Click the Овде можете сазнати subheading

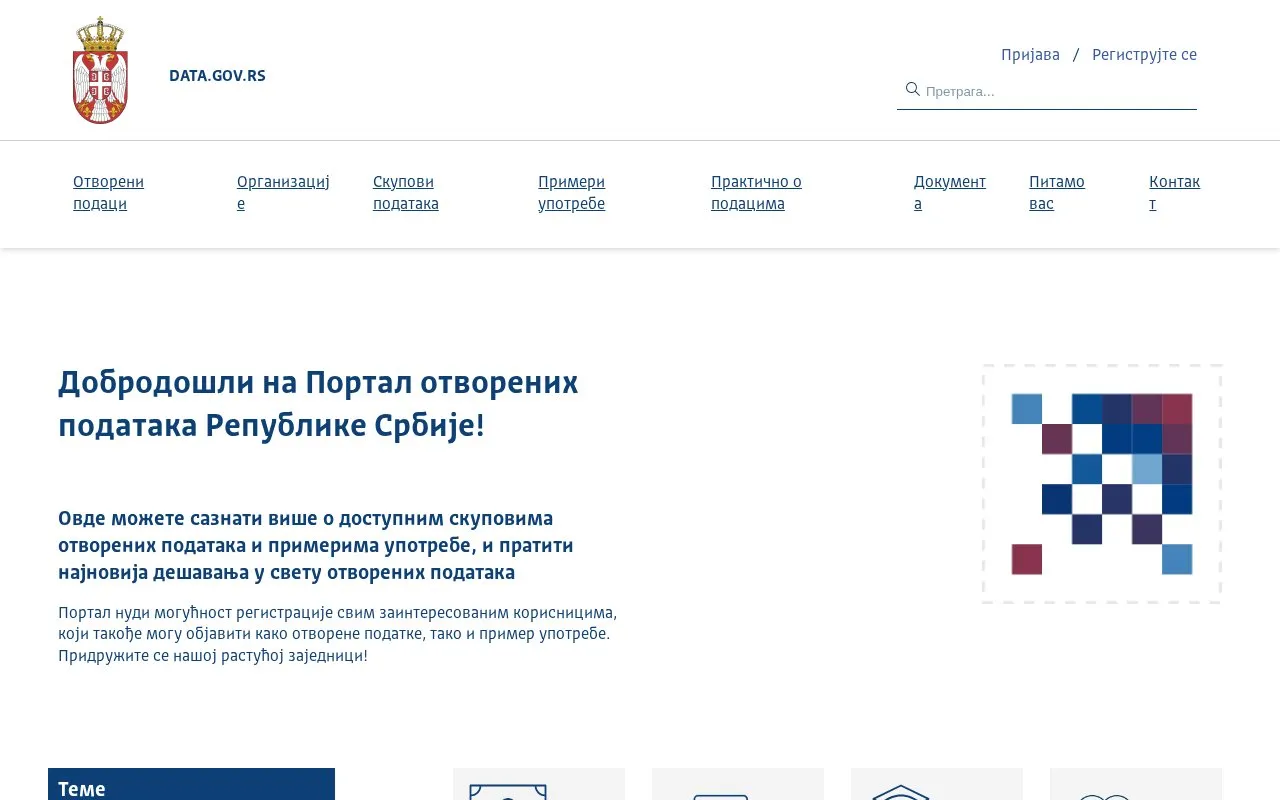point(316,545)
